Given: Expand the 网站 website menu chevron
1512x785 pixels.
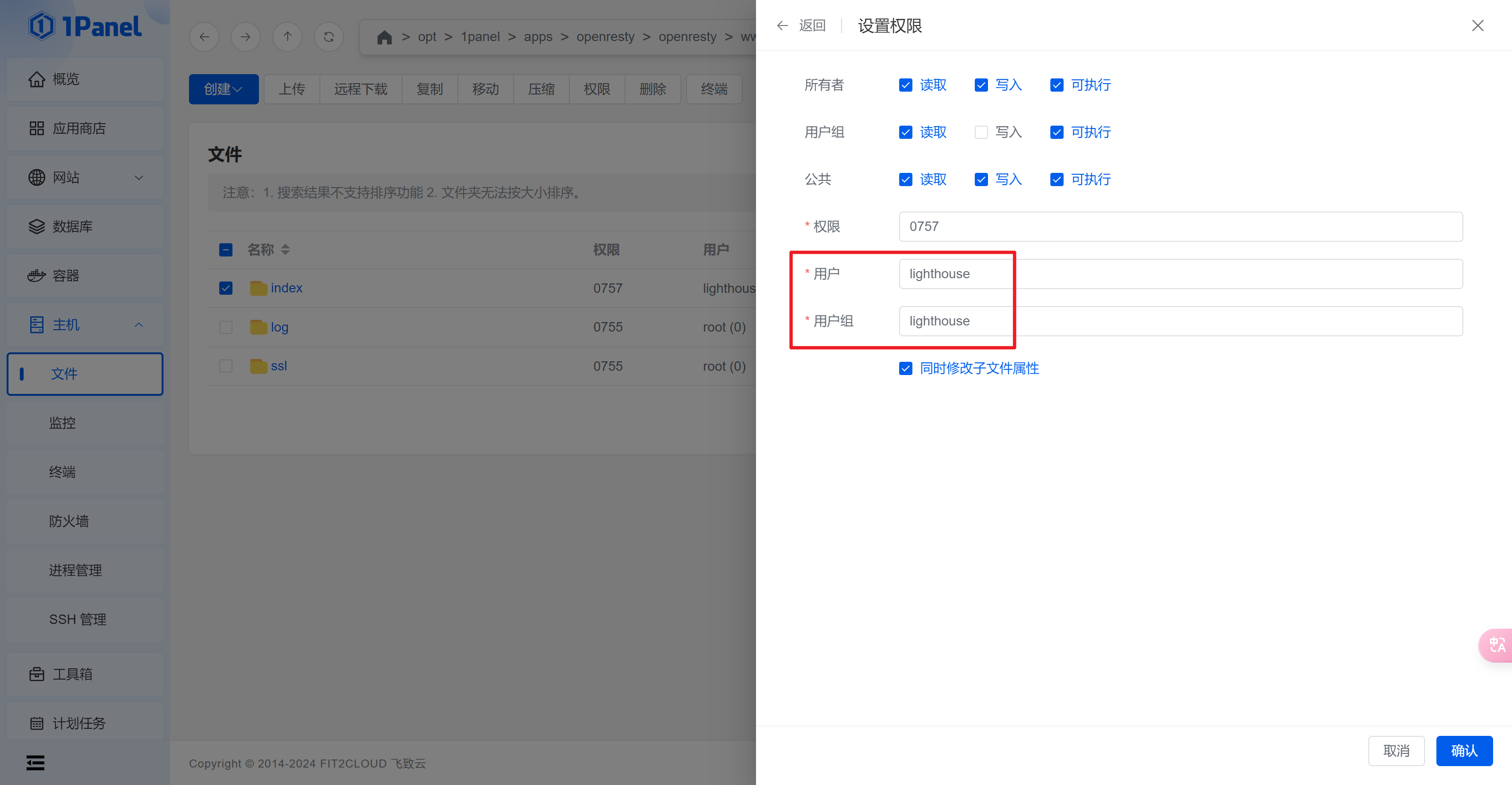Looking at the screenshot, I should 139,178.
